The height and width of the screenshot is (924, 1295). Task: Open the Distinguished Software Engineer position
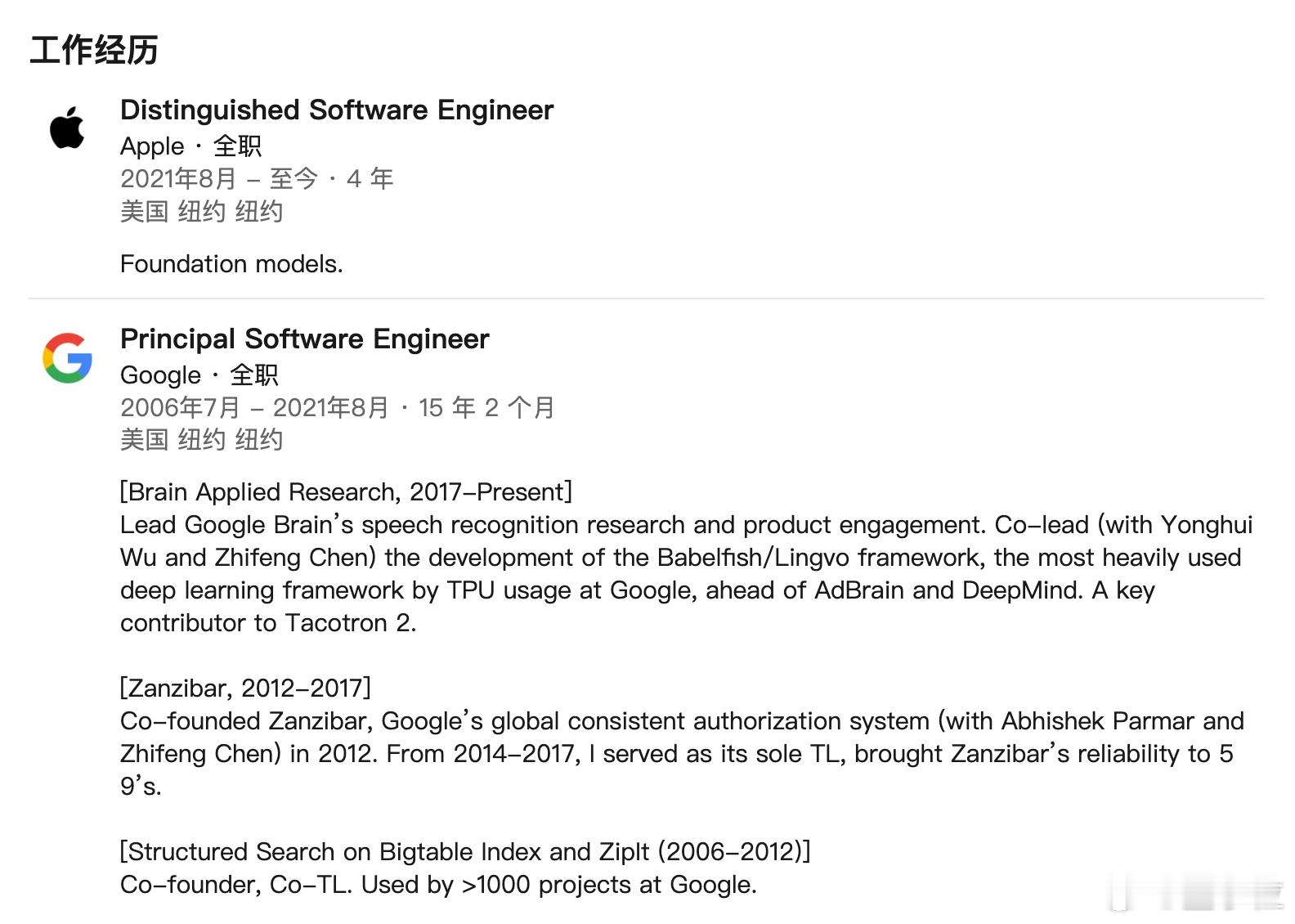click(337, 110)
